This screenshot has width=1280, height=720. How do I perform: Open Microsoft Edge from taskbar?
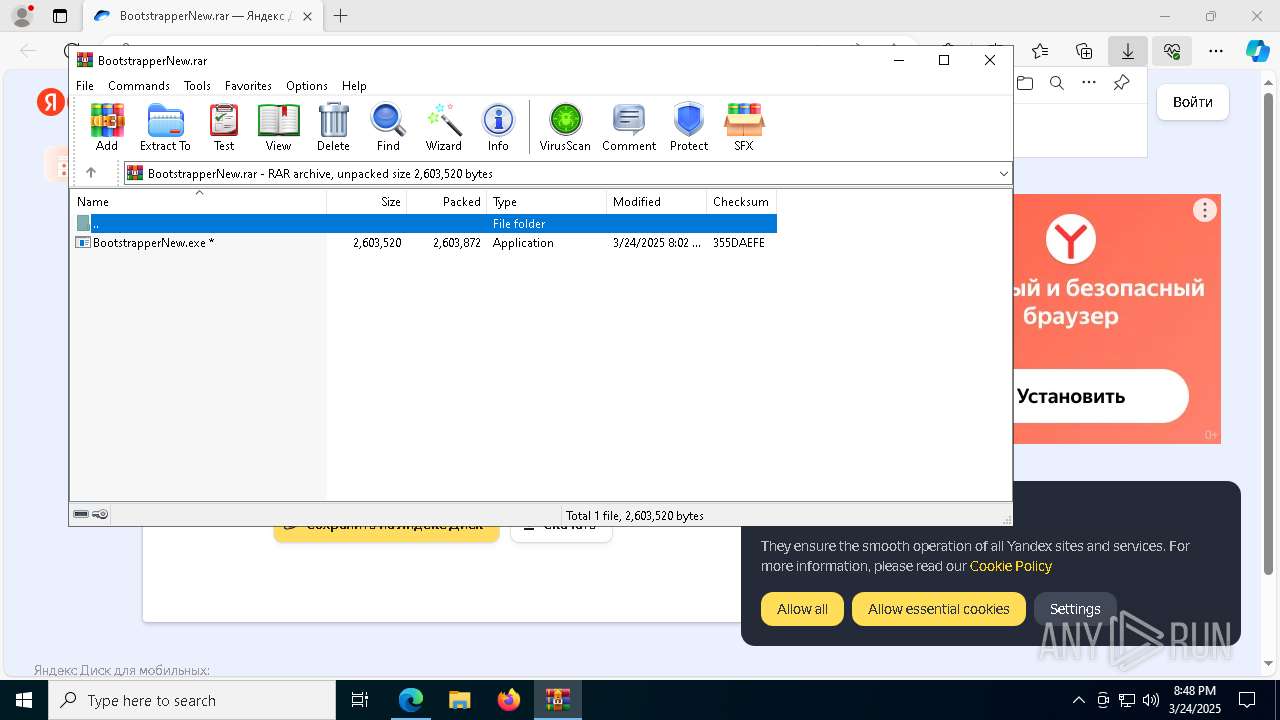point(411,700)
